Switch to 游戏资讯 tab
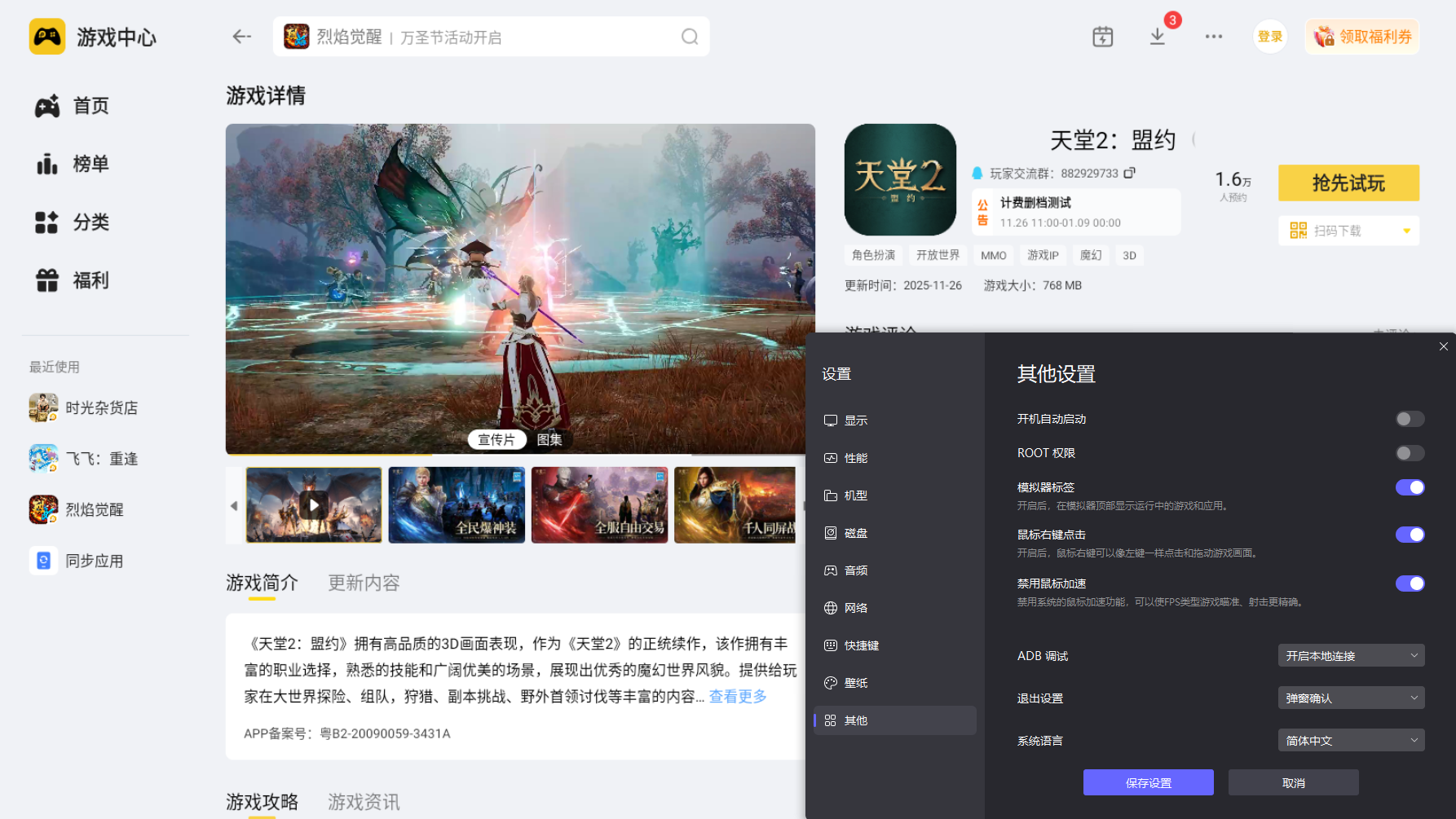This screenshot has height=819, width=1456. (364, 803)
